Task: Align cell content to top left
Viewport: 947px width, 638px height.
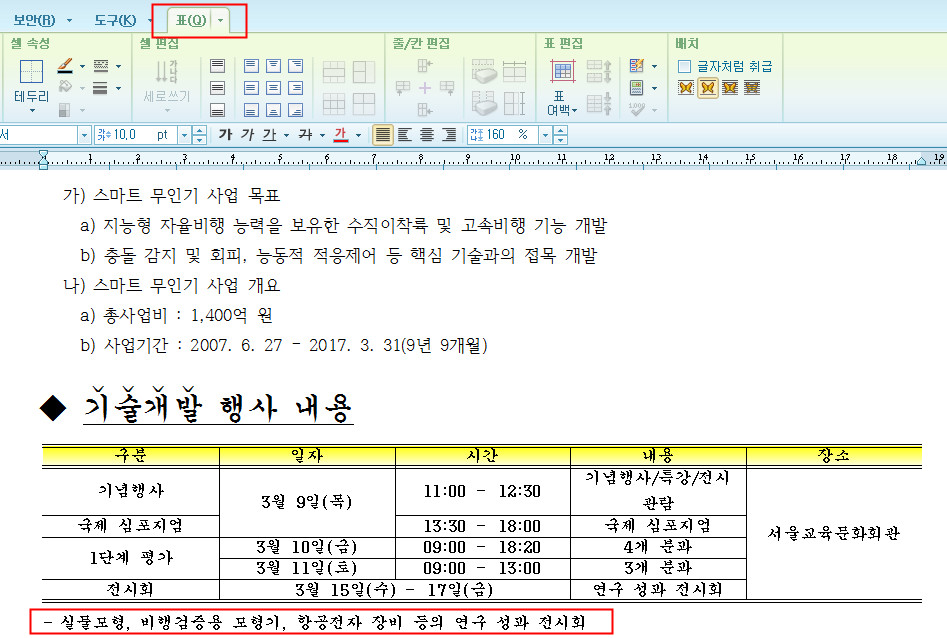Action: pyautogui.click(x=251, y=66)
